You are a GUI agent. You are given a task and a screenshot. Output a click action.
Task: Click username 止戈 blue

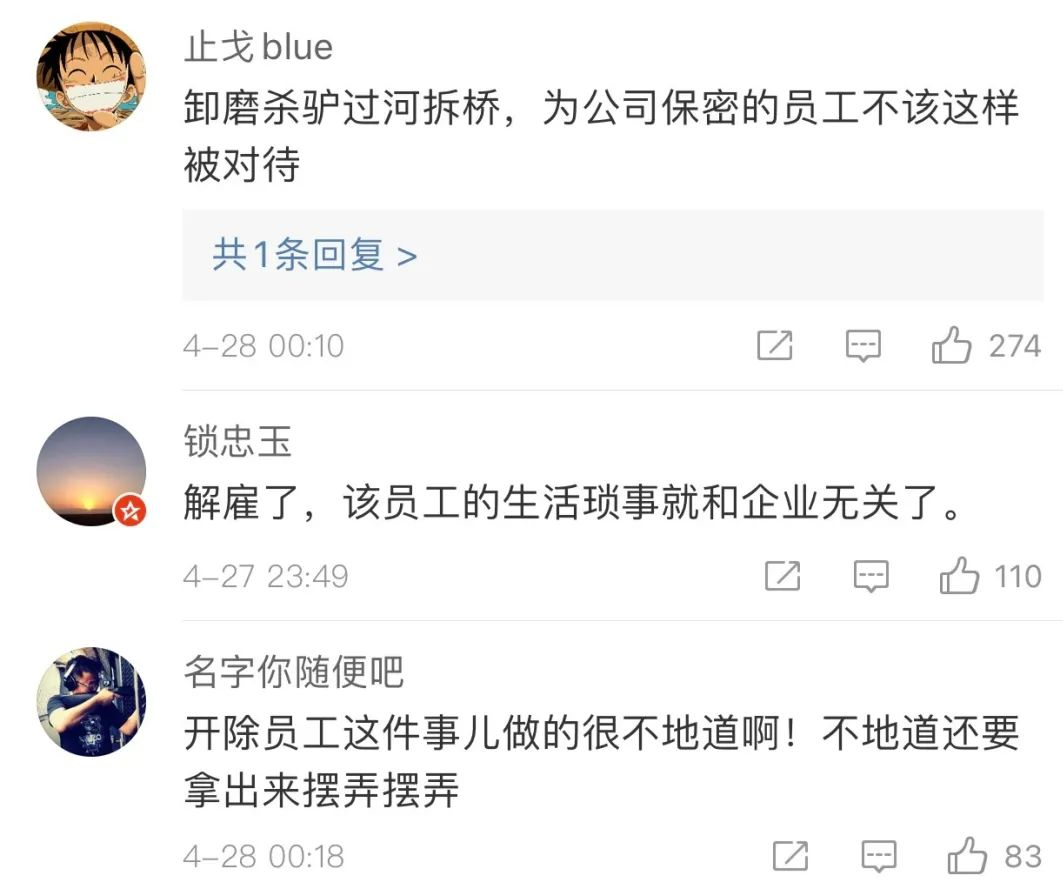pos(258,47)
